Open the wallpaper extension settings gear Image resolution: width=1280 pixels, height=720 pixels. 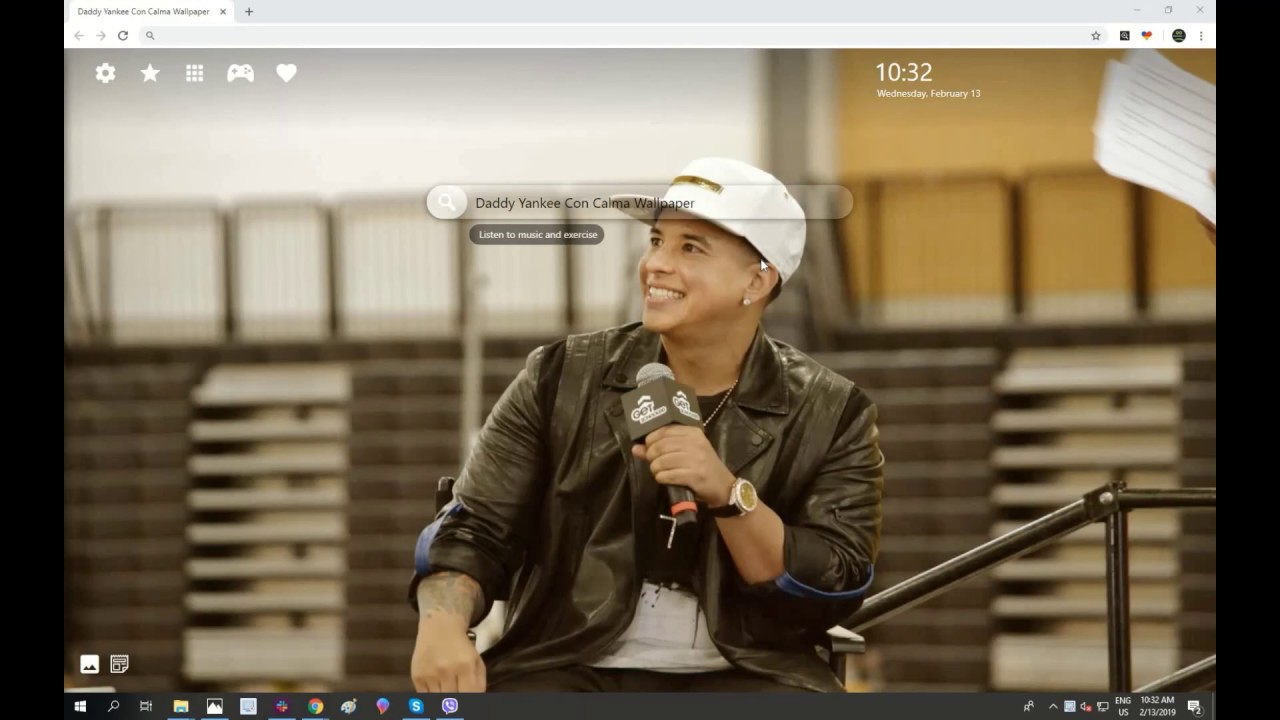tap(105, 72)
